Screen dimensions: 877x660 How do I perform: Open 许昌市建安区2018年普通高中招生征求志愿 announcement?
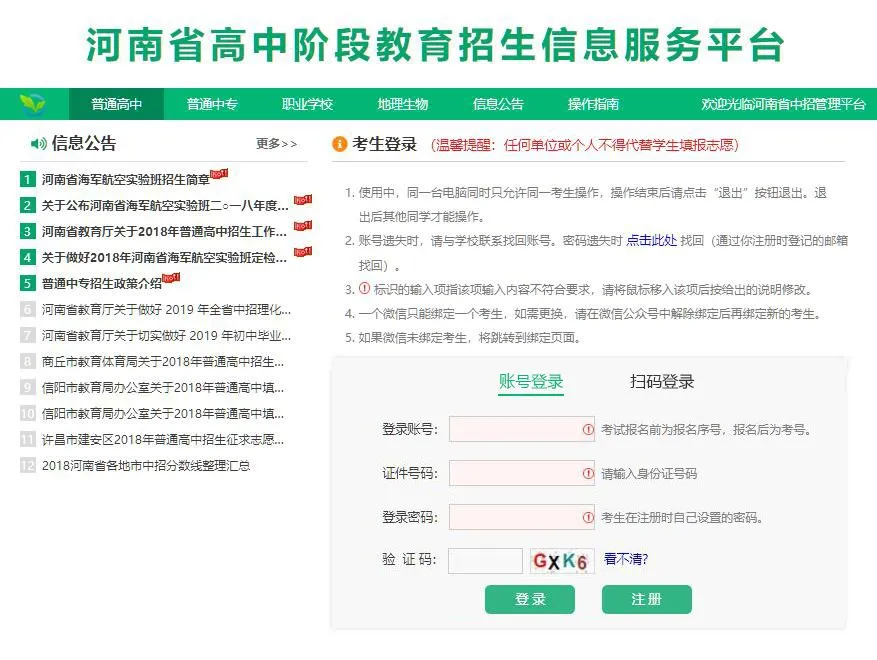[163, 440]
